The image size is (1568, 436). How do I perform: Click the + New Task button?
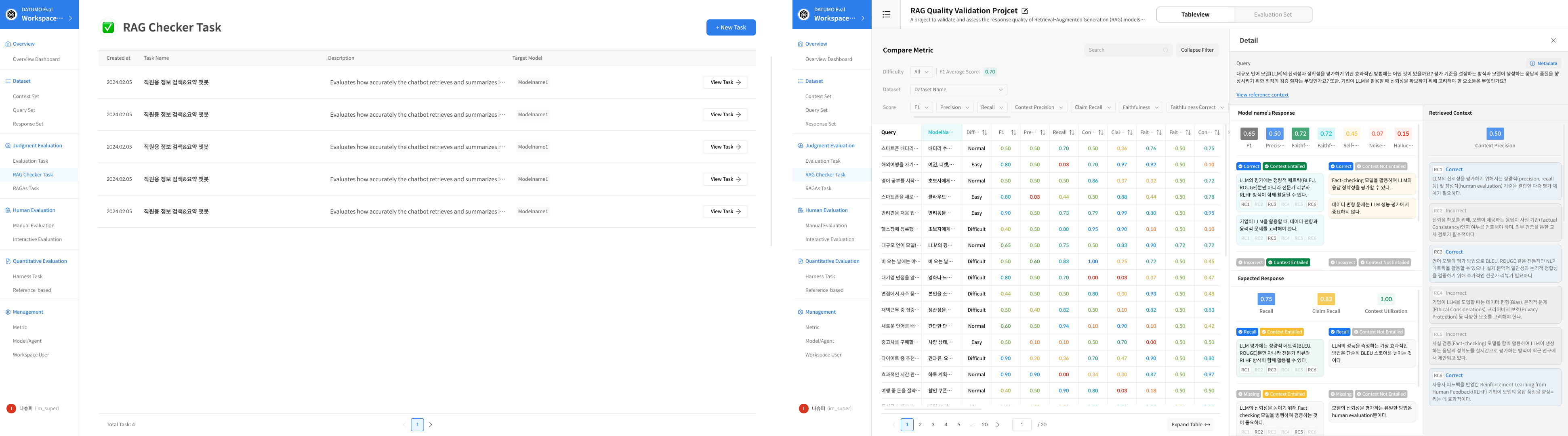[730, 27]
